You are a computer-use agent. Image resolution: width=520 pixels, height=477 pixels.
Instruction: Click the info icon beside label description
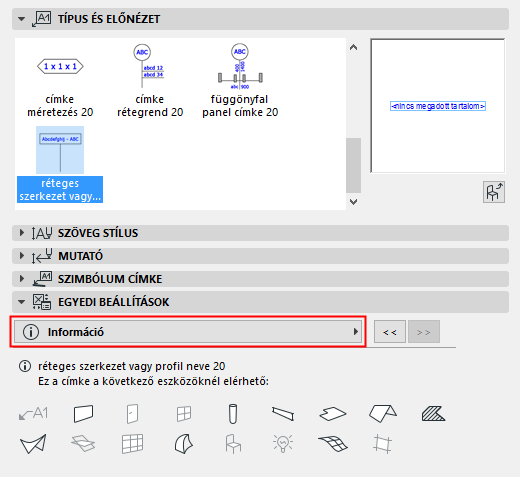pos(25,366)
